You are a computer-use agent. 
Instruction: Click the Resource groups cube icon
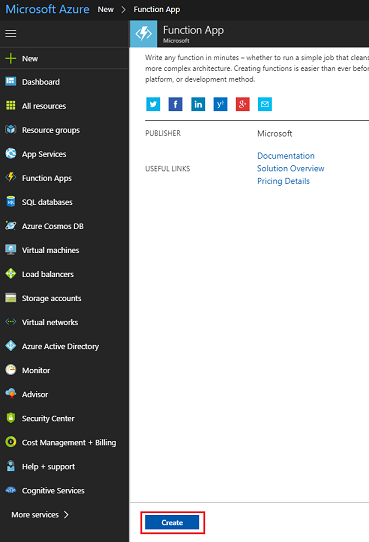tap(11, 130)
